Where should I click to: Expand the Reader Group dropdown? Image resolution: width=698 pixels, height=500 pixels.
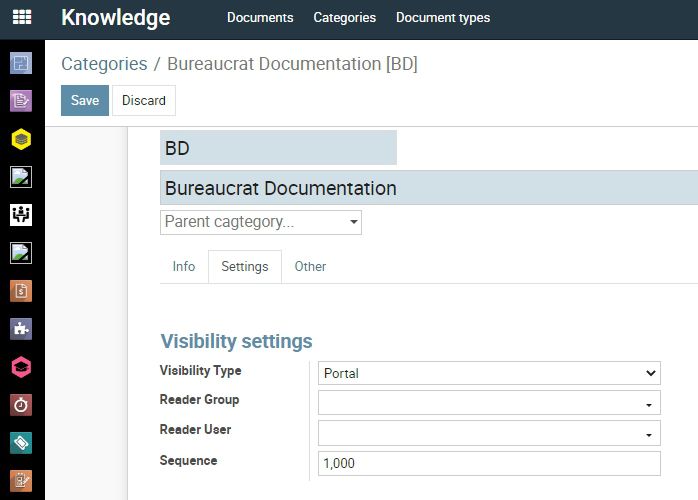[489, 403]
